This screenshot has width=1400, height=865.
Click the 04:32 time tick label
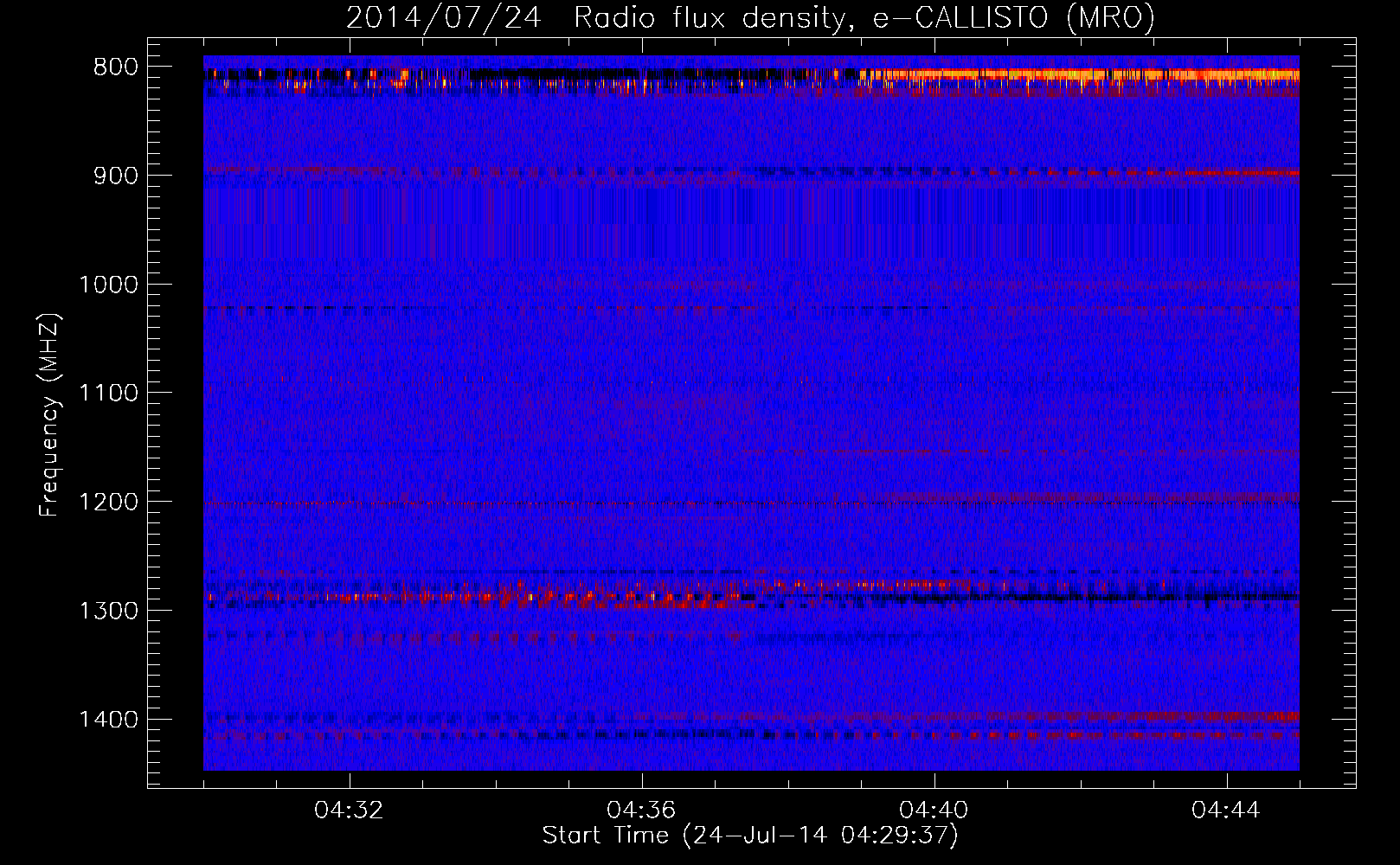coord(350,811)
